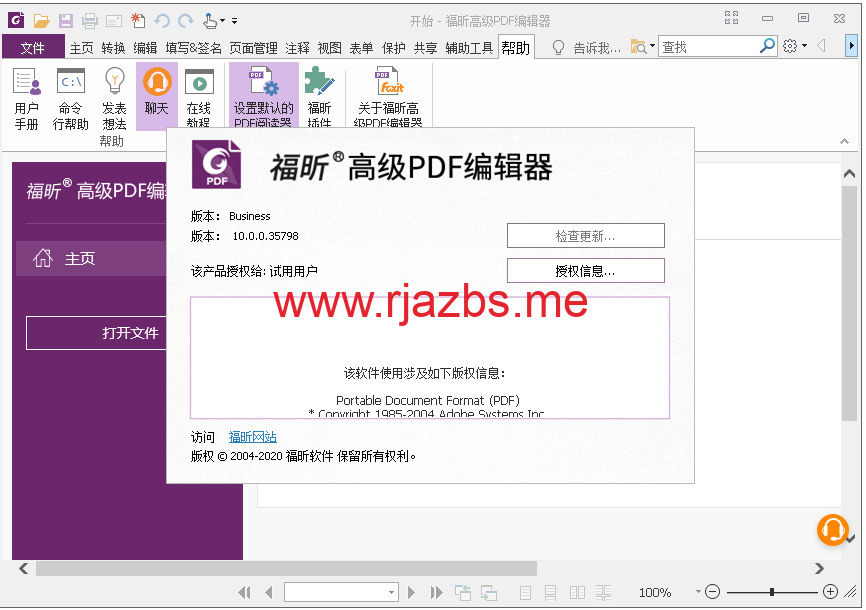Go to the previous page

(269, 593)
